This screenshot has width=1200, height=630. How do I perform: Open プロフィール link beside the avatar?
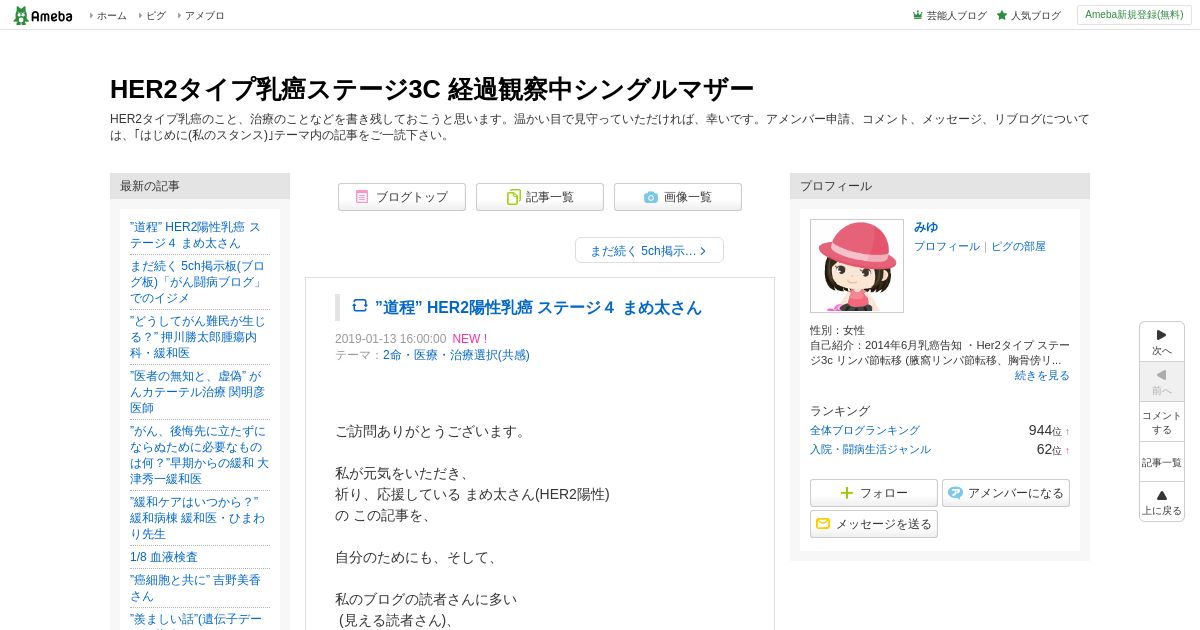[x=947, y=246]
